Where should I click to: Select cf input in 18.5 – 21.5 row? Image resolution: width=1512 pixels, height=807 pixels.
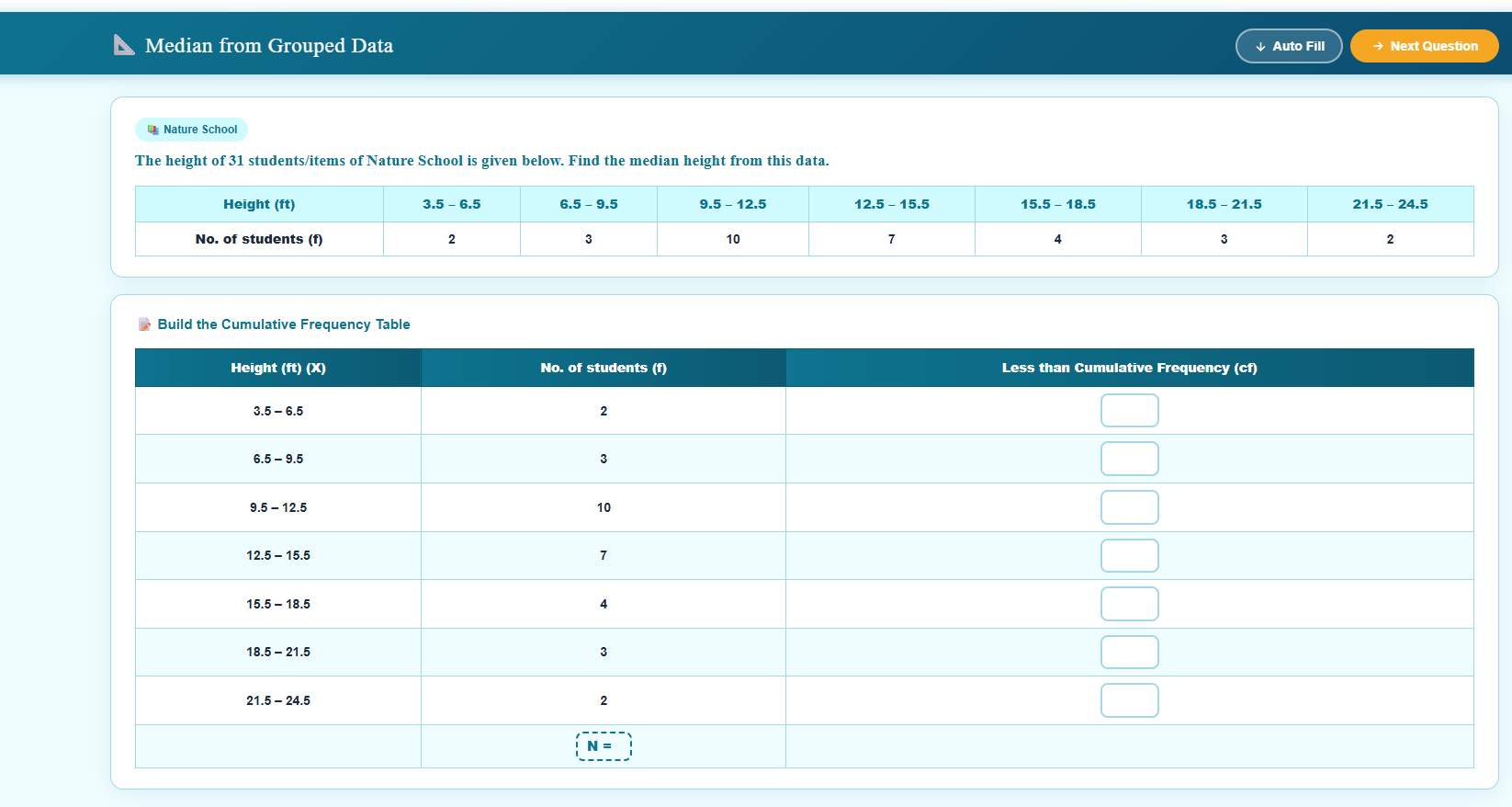[1129, 653]
